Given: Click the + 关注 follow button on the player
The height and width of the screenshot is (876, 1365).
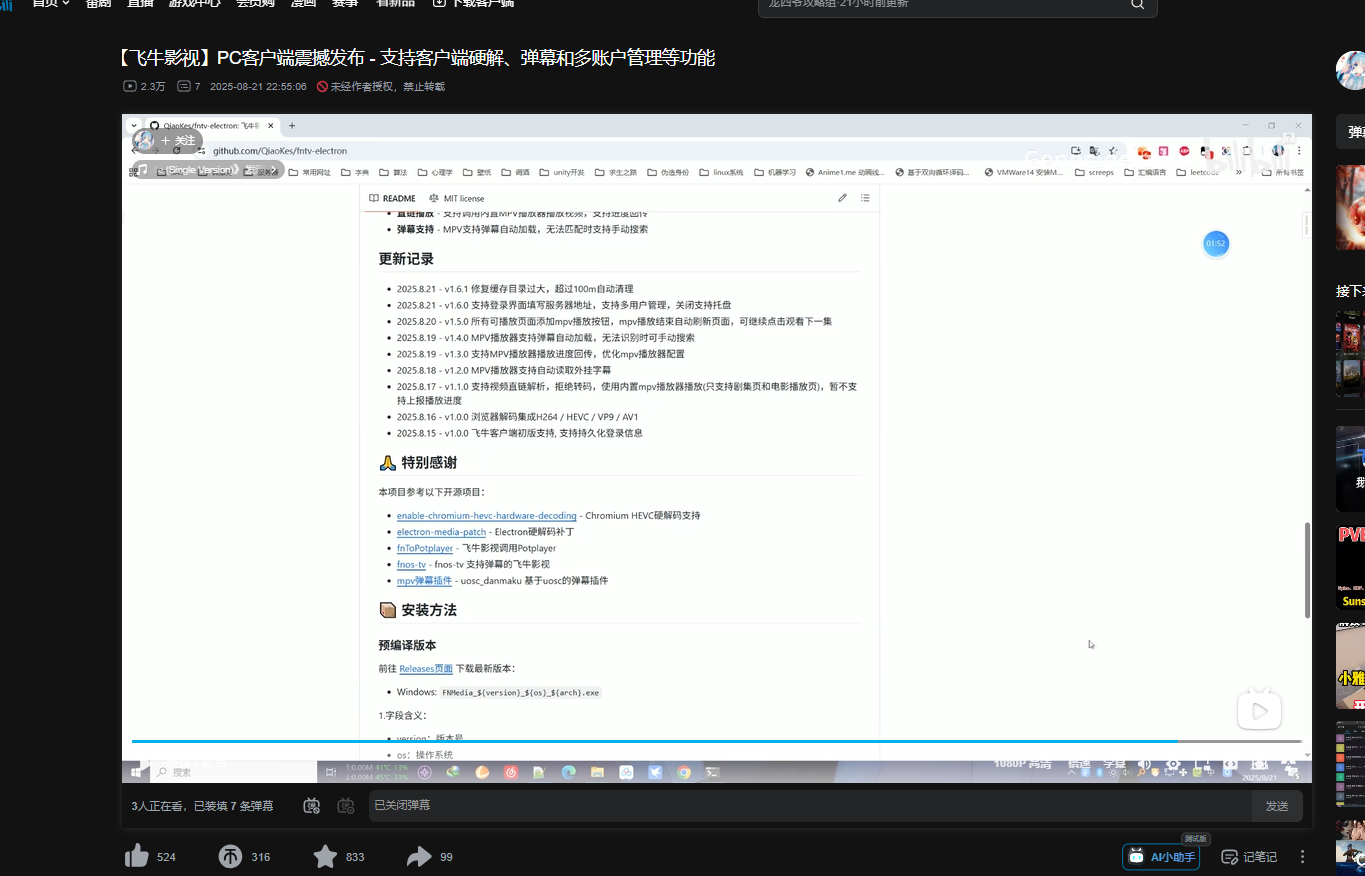Looking at the screenshot, I should pyautogui.click(x=179, y=141).
